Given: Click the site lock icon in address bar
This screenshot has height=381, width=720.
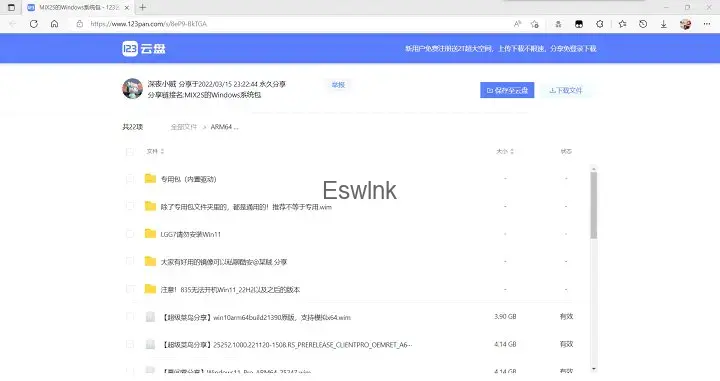Looking at the screenshot, I should [79, 24].
